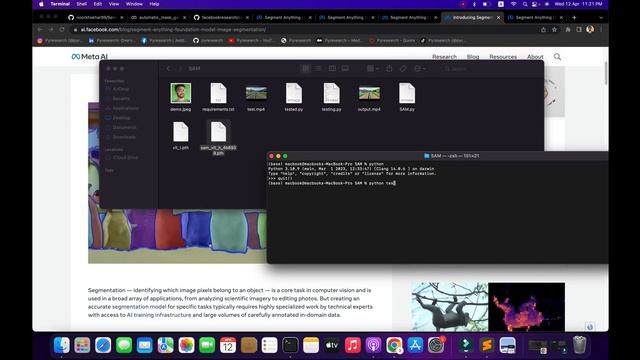Click the Meta AI logo
Screen dimensions: 640x360
(89, 57)
